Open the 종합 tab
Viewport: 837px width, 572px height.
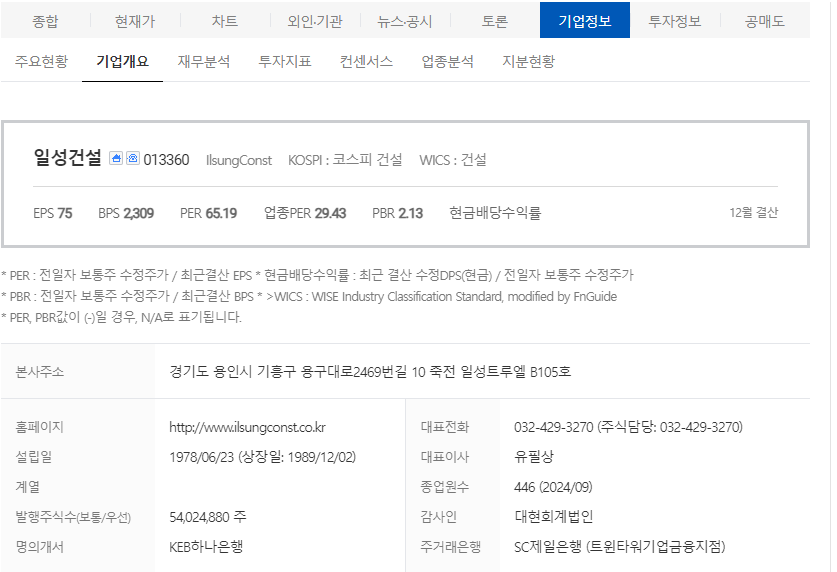pyautogui.click(x=45, y=21)
